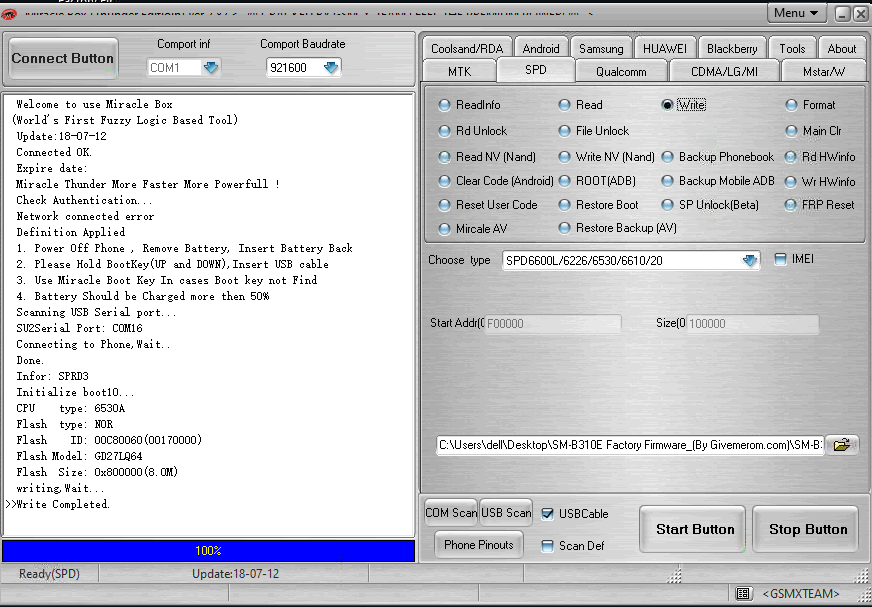The height and width of the screenshot is (607, 872).
Task: Click the 100% progress bar
Action: (x=209, y=551)
